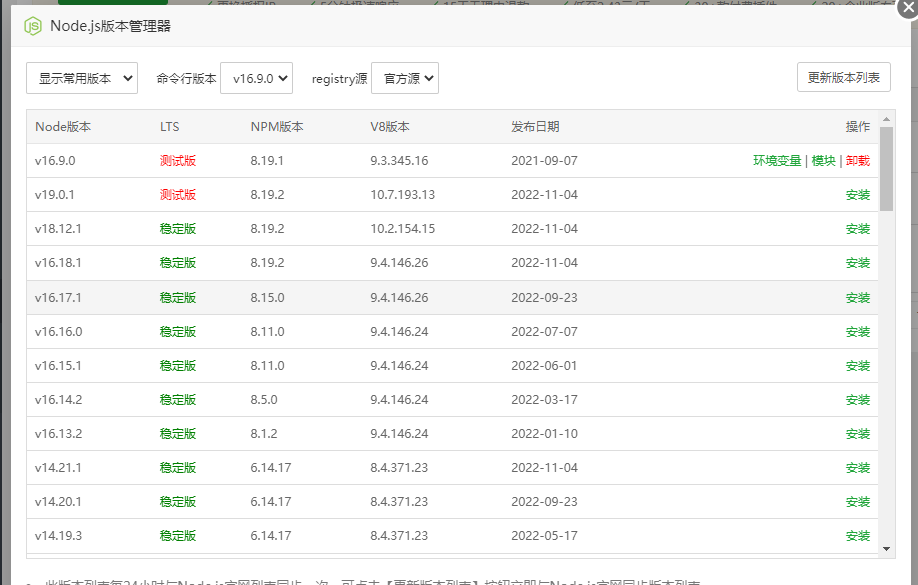This screenshot has width=918, height=585.
Task: Install Node v16.15.1
Action: [858, 365]
